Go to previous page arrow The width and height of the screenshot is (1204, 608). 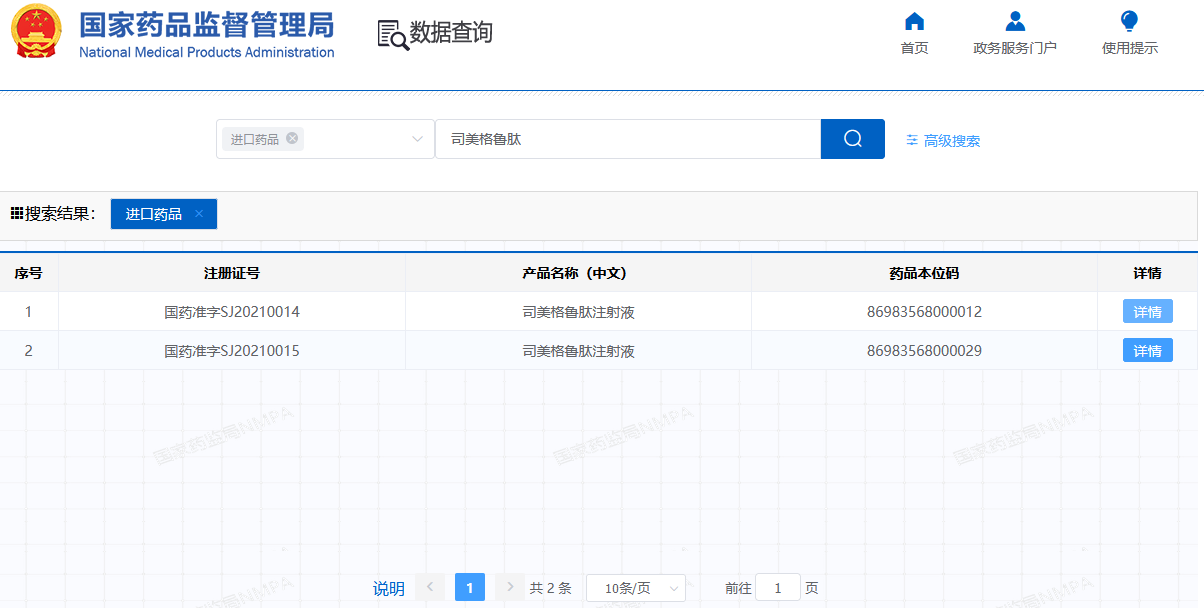430,587
